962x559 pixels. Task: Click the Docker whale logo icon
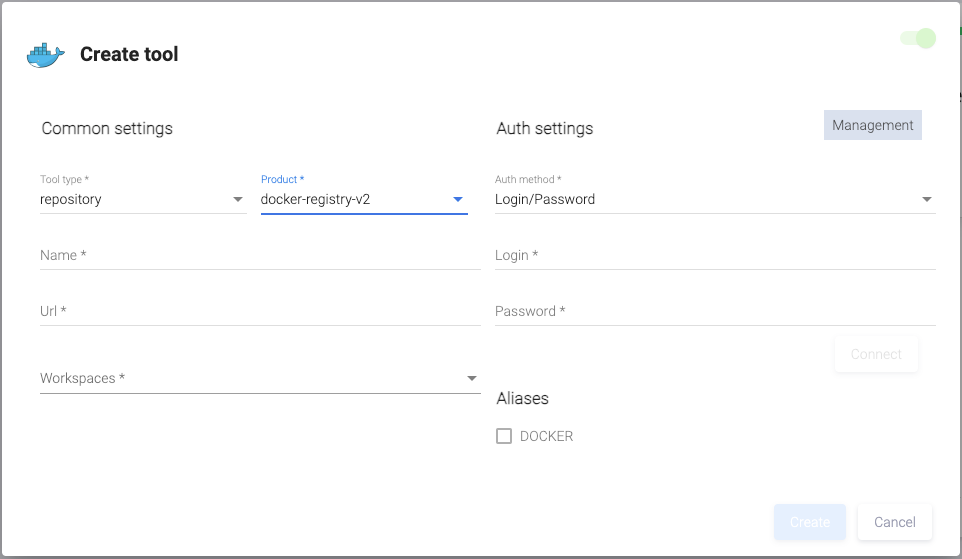click(45, 55)
